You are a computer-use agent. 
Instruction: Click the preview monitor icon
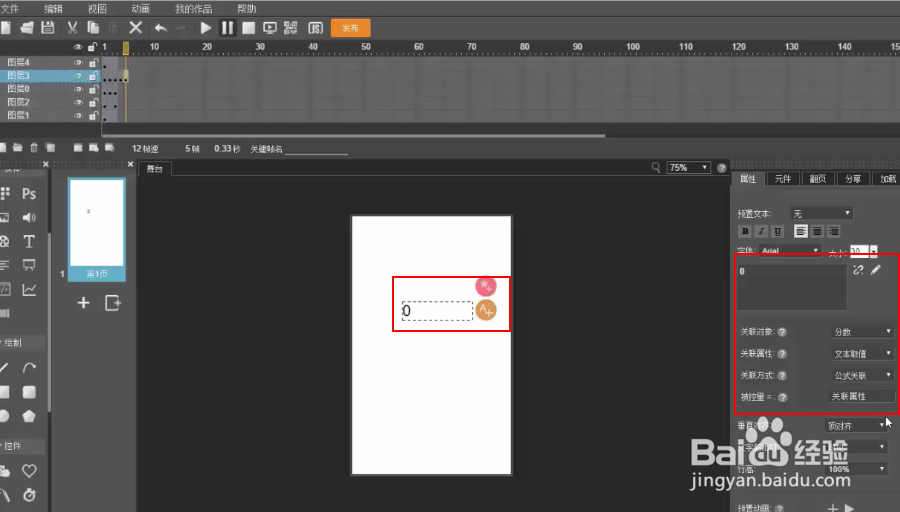(269, 28)
